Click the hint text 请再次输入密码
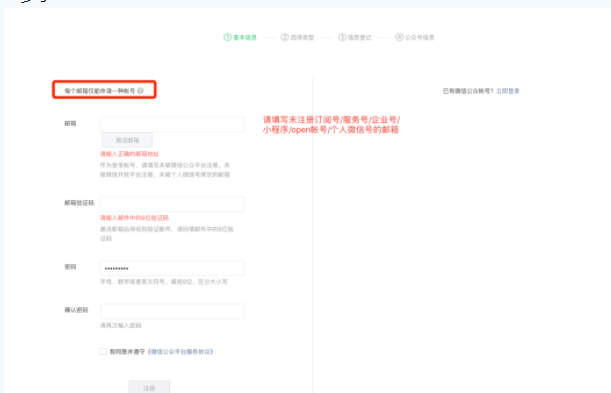 (121, 326)
